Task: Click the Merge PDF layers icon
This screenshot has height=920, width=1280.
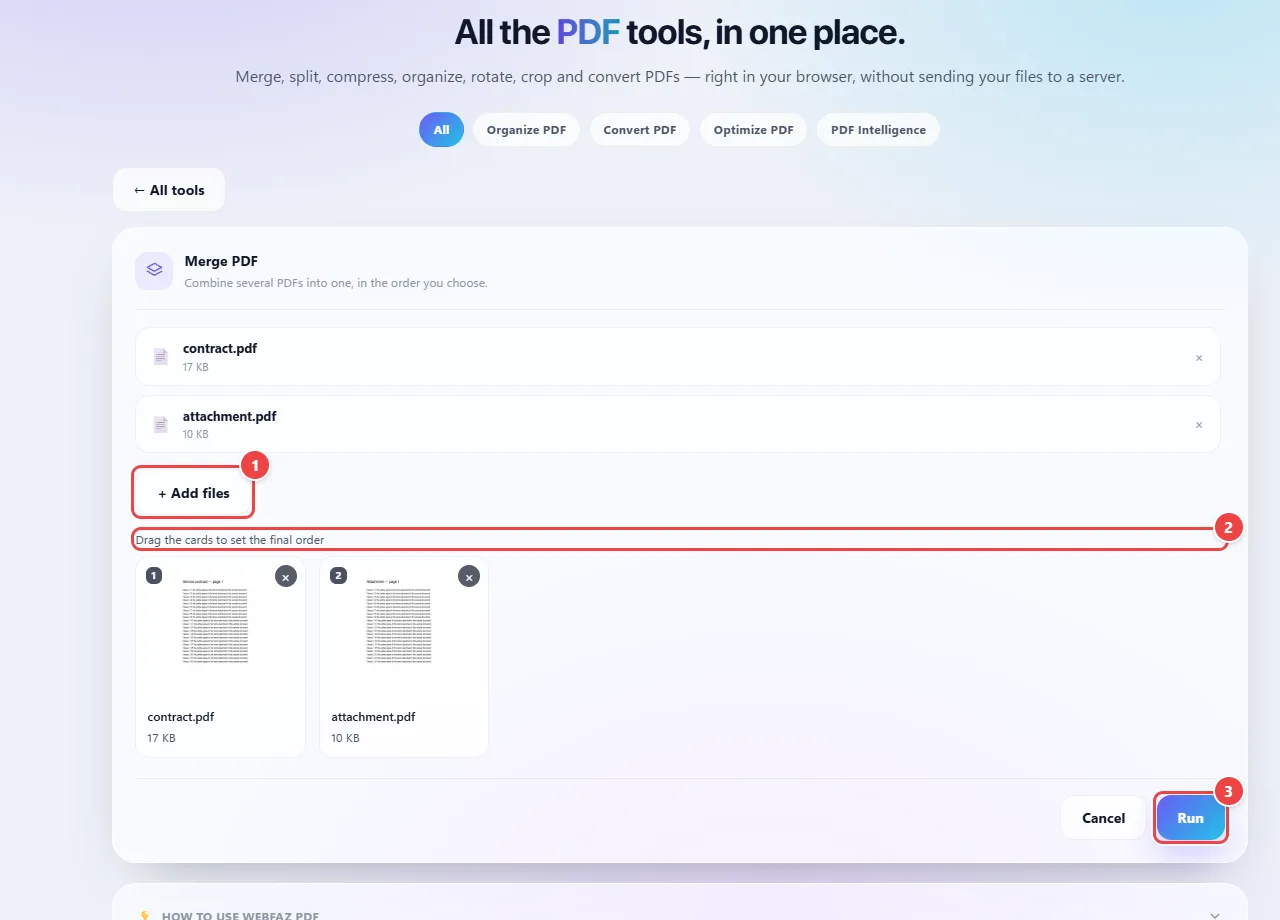Action: point(154,270)
